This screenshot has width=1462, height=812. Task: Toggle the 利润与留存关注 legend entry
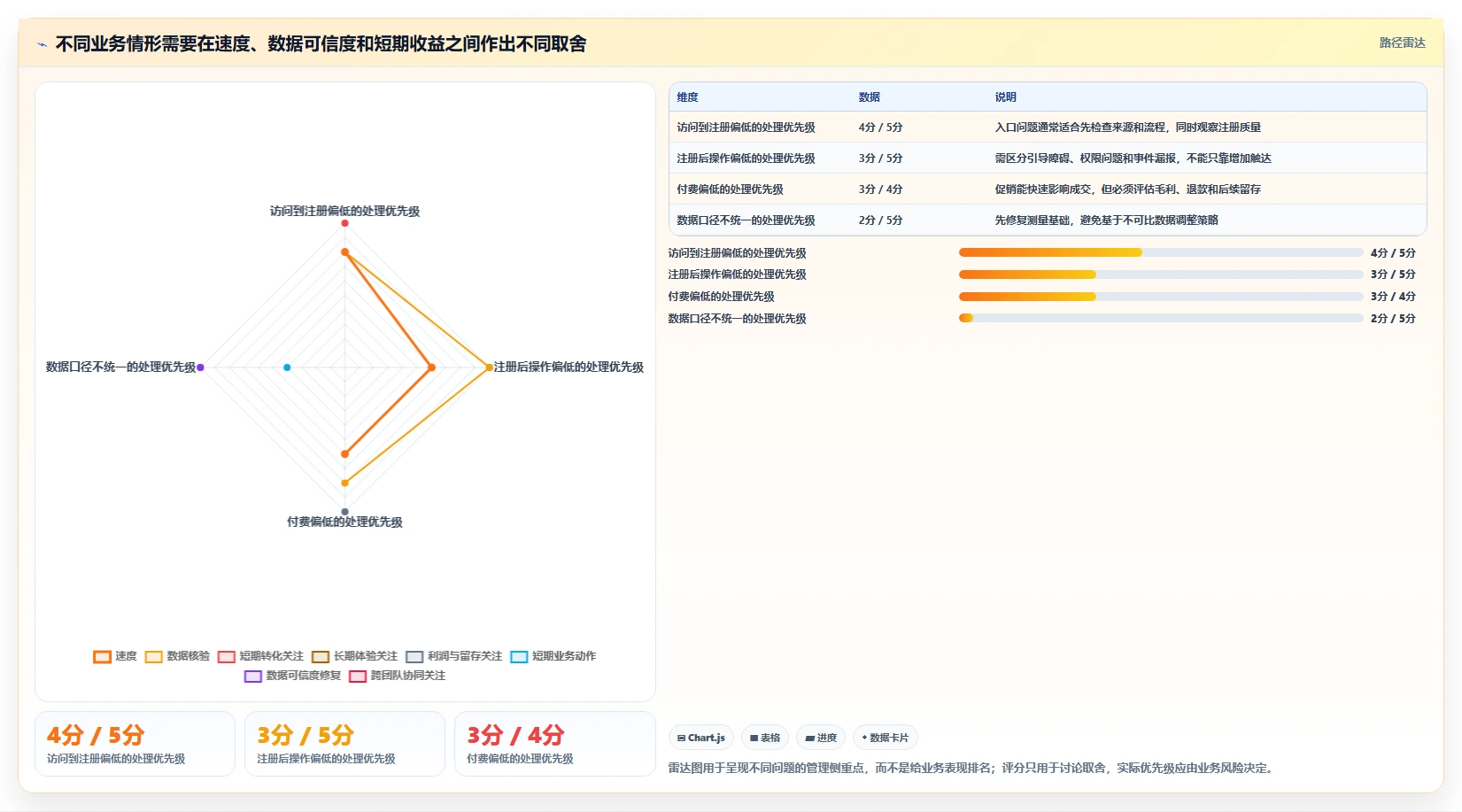point(453,656)
